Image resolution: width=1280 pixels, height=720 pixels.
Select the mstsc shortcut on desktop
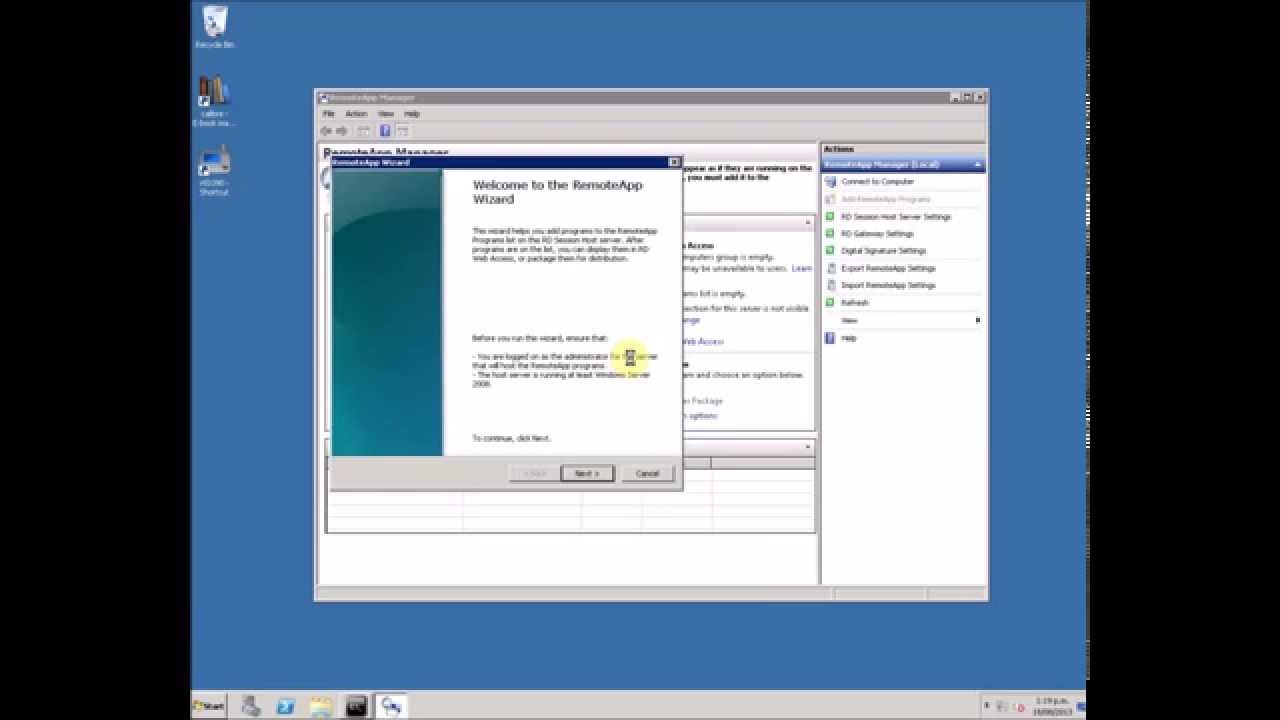214,170
